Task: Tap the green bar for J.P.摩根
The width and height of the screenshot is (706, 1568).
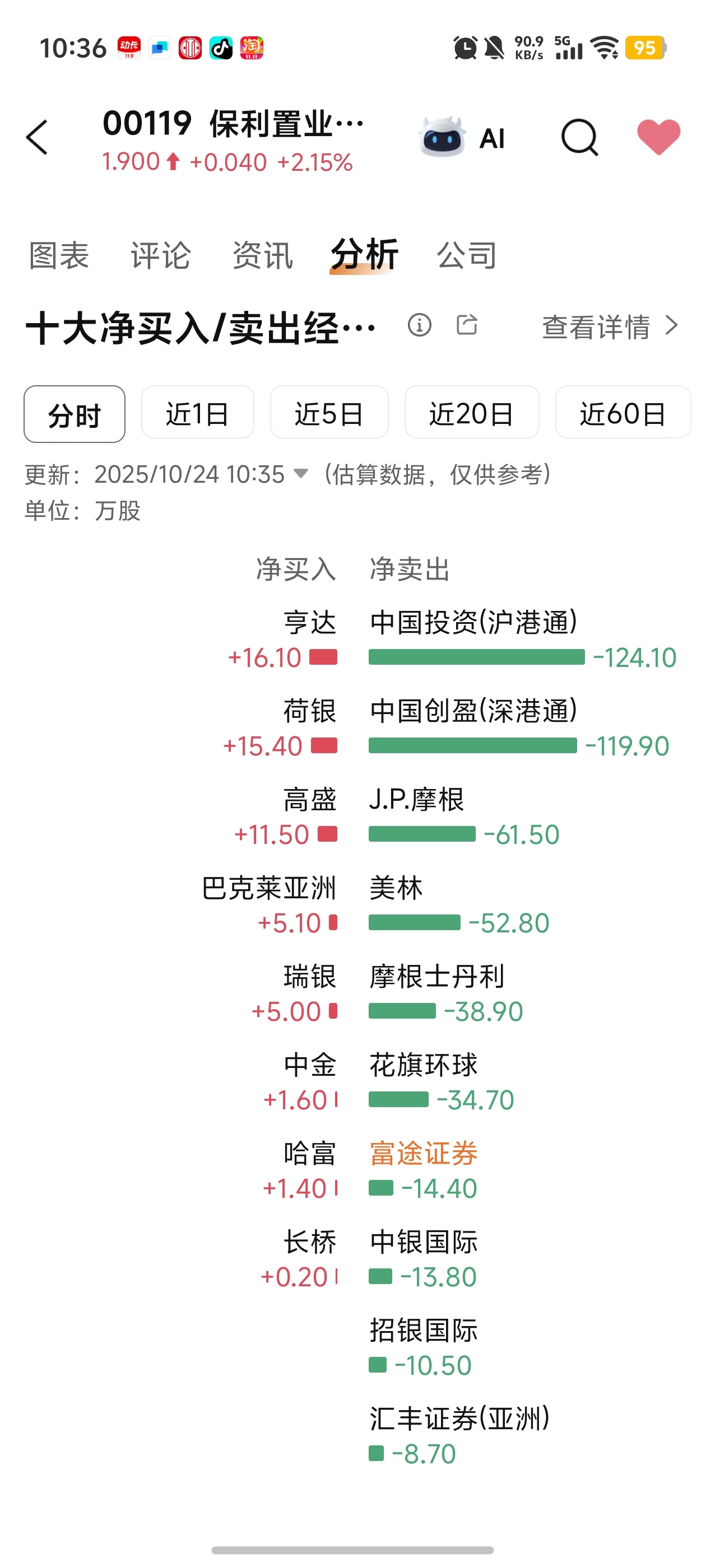Action: point(421,834)
